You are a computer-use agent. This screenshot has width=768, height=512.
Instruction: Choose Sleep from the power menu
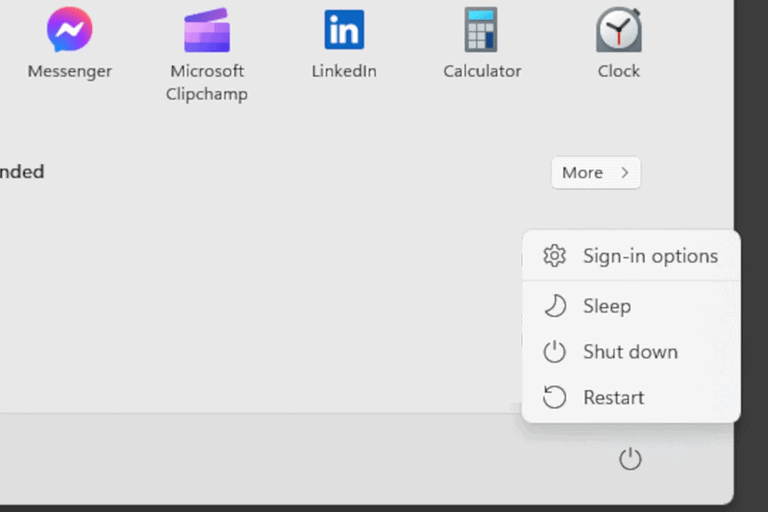[x=607, y=306]
